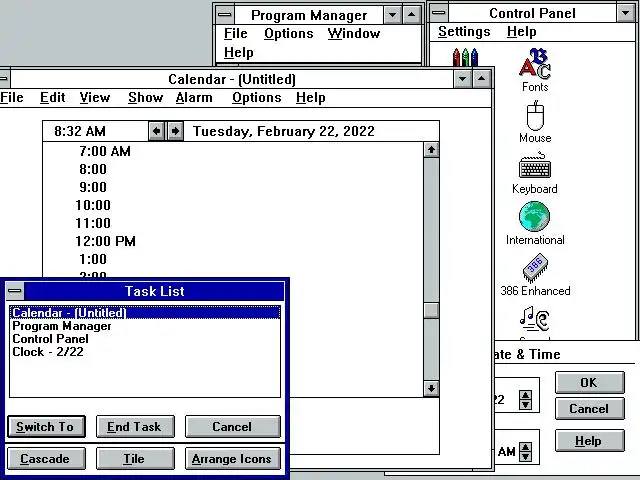
Task: Open the Color crayons icon in Control Panel
Action: tap(465, 57)
